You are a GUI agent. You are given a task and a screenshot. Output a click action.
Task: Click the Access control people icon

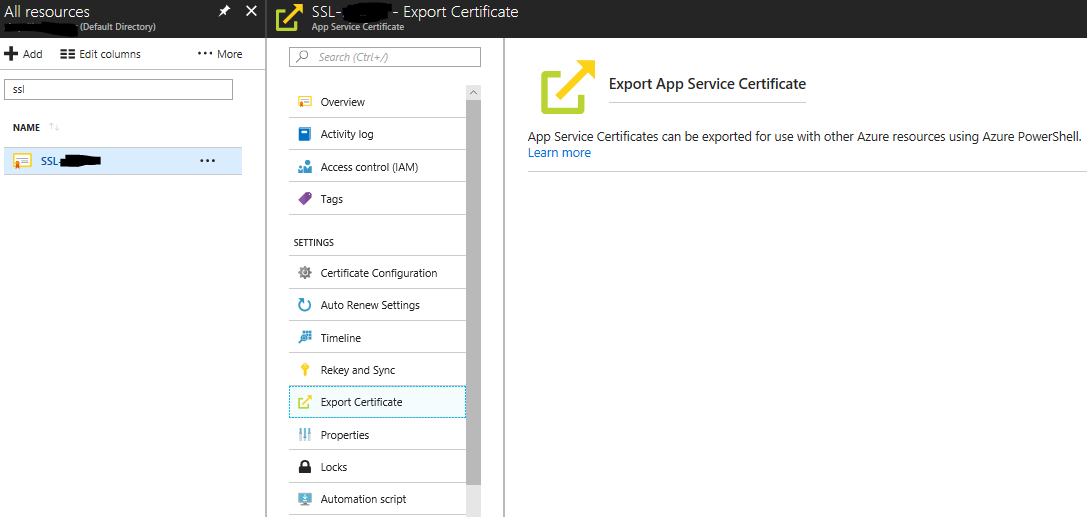[x=304, y=167]
